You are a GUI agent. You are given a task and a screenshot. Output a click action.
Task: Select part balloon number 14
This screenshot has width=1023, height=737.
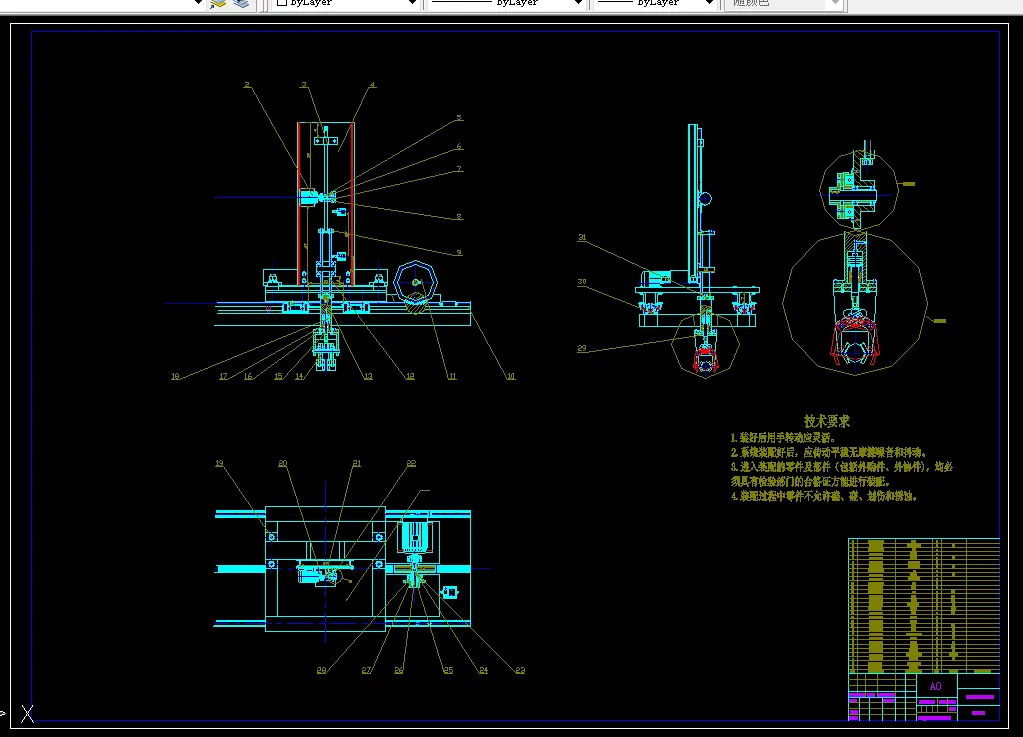[x=299, y=376]
